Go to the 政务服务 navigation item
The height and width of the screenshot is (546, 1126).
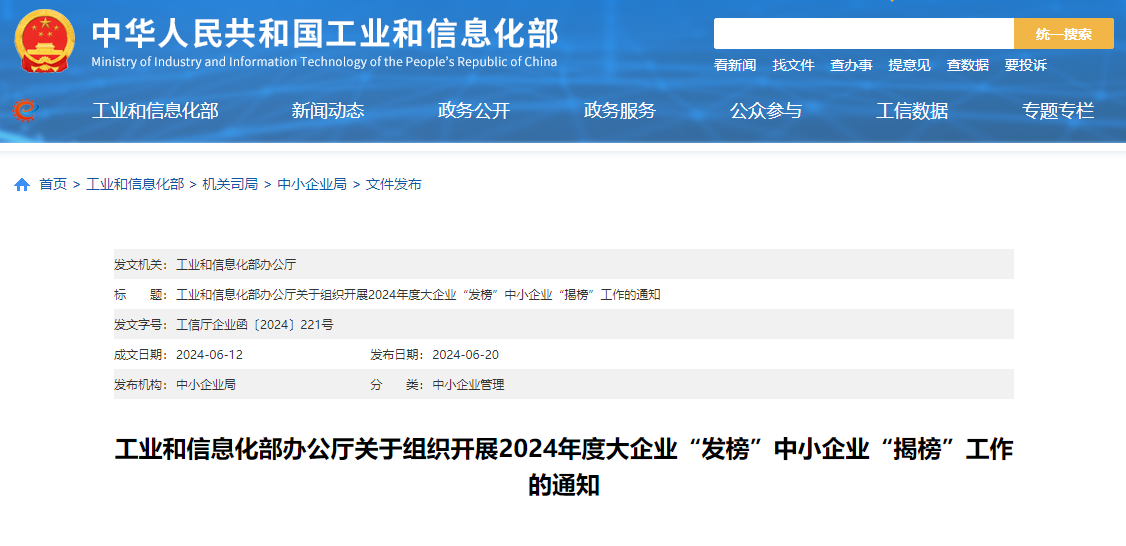620,111
